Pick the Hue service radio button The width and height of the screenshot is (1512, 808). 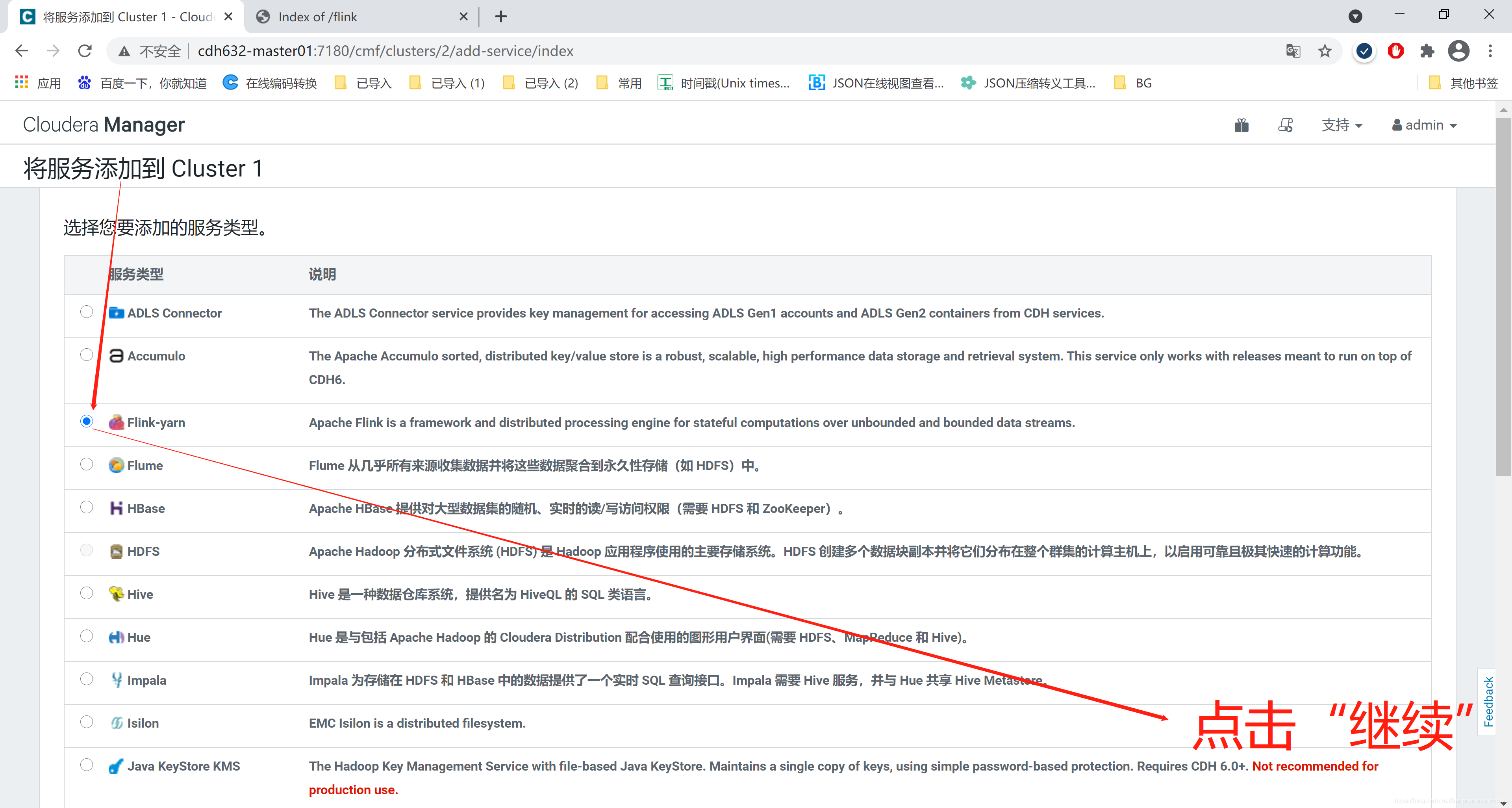(x=86, y=636)
